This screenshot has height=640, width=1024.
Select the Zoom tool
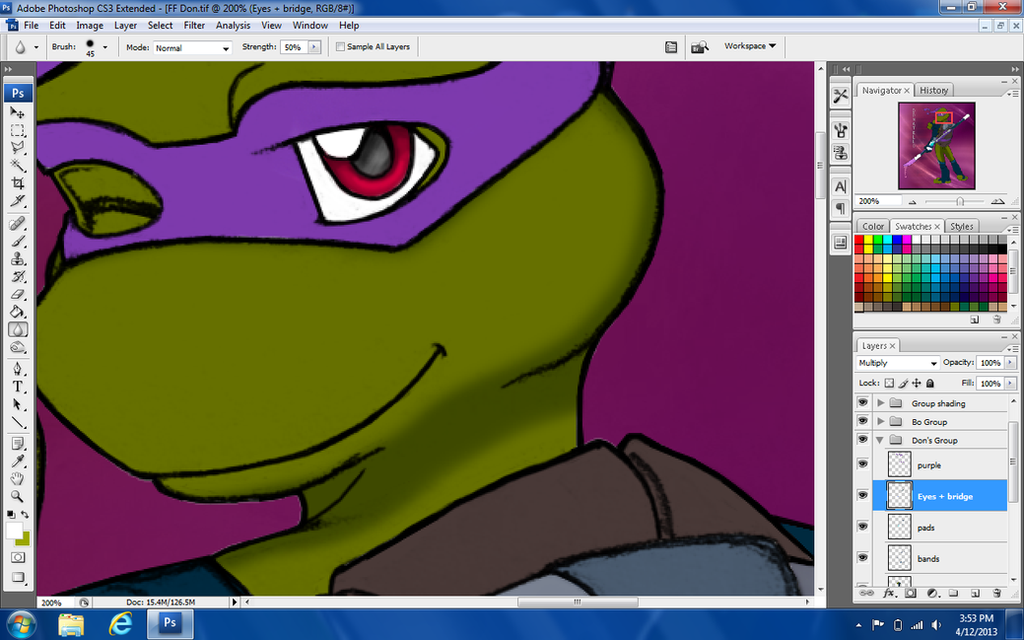18,497
